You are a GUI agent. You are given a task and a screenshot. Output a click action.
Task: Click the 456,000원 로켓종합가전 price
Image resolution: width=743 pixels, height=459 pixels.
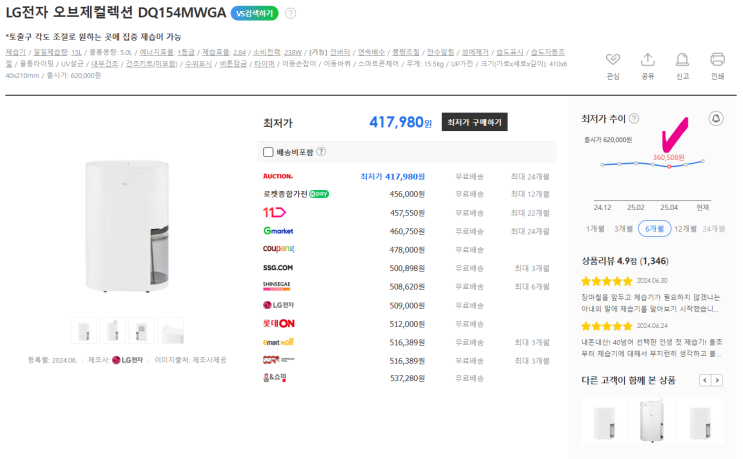coord(407,194)
